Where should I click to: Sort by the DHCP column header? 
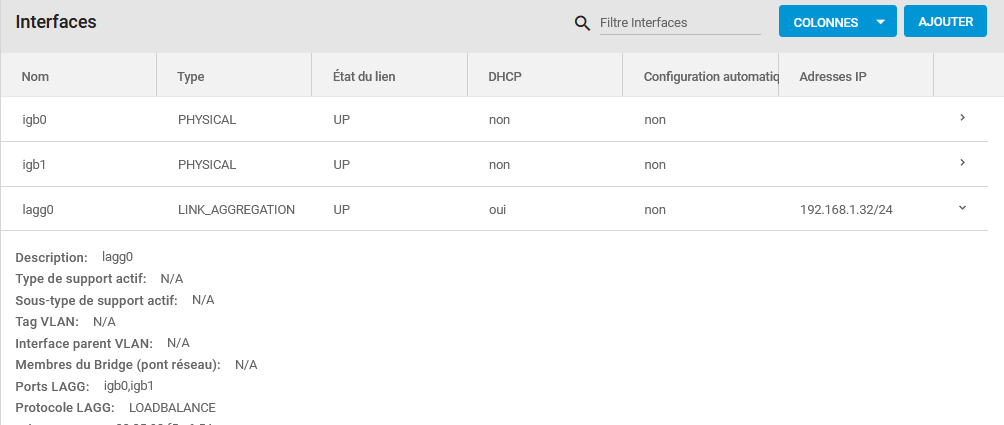(505, 77)
